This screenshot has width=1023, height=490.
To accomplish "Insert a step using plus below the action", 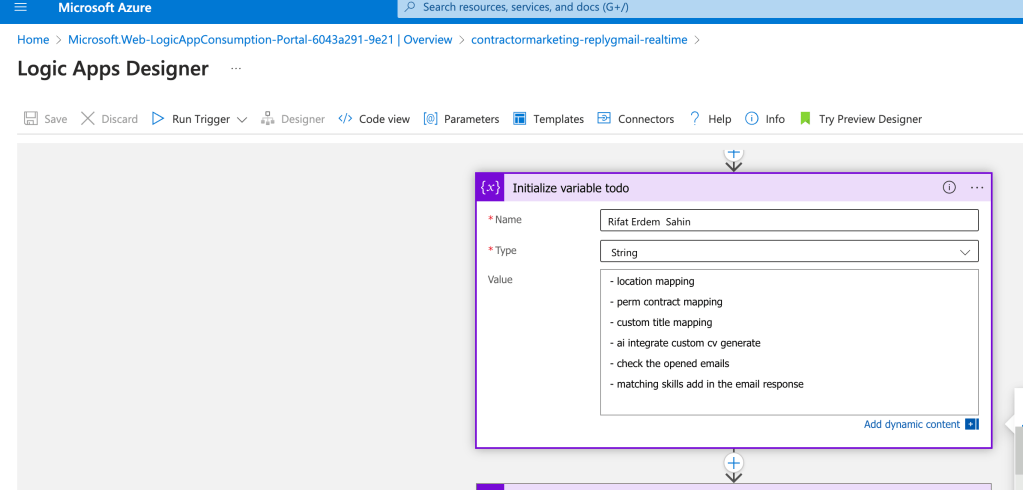I will click(x=734, y=463).
